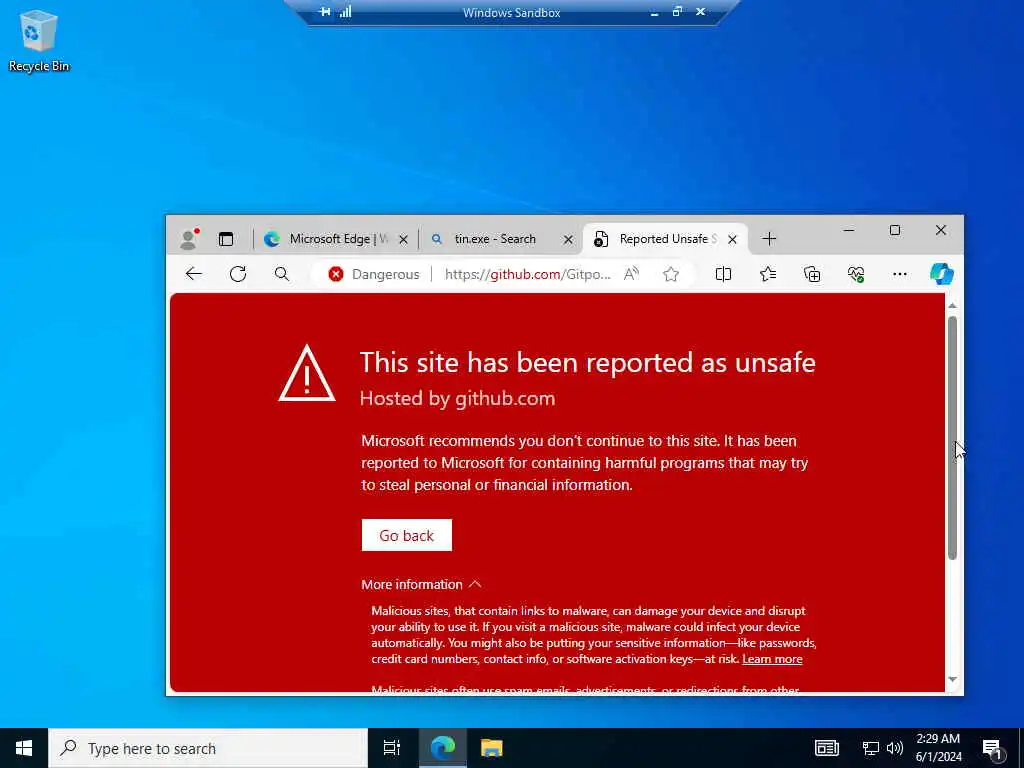Screen dimensions: 1024x768
Task: Open the Favorites list icon
Action: click(x=768, y=274)
